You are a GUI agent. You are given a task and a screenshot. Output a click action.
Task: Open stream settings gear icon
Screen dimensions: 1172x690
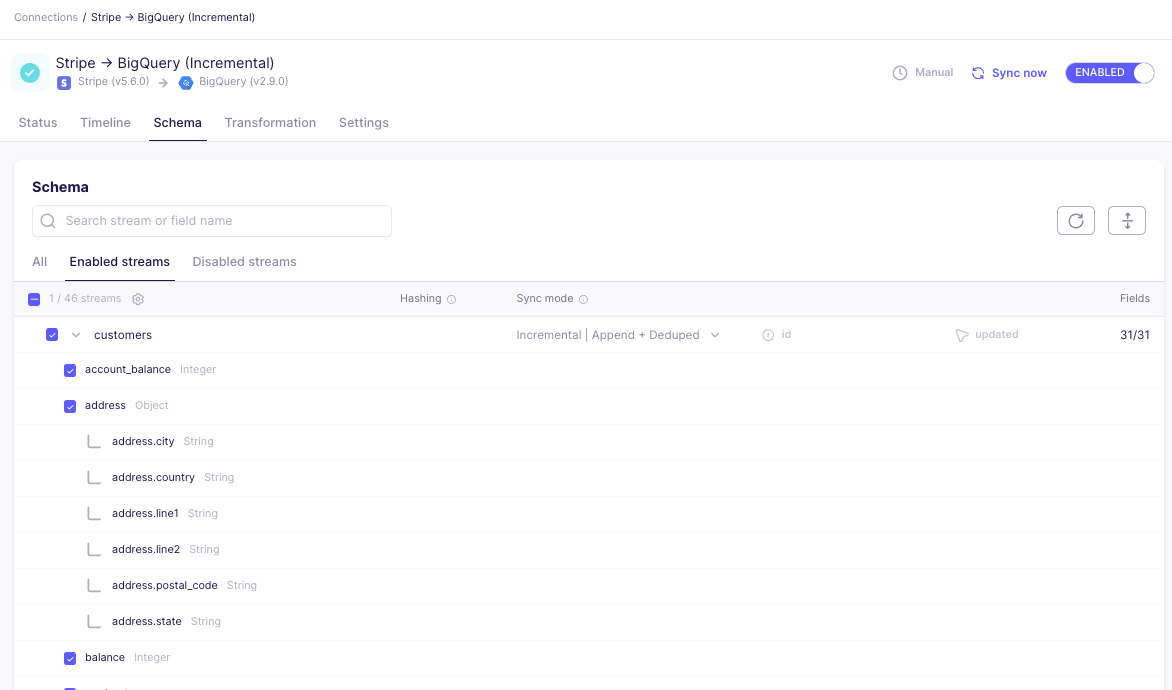138,299
